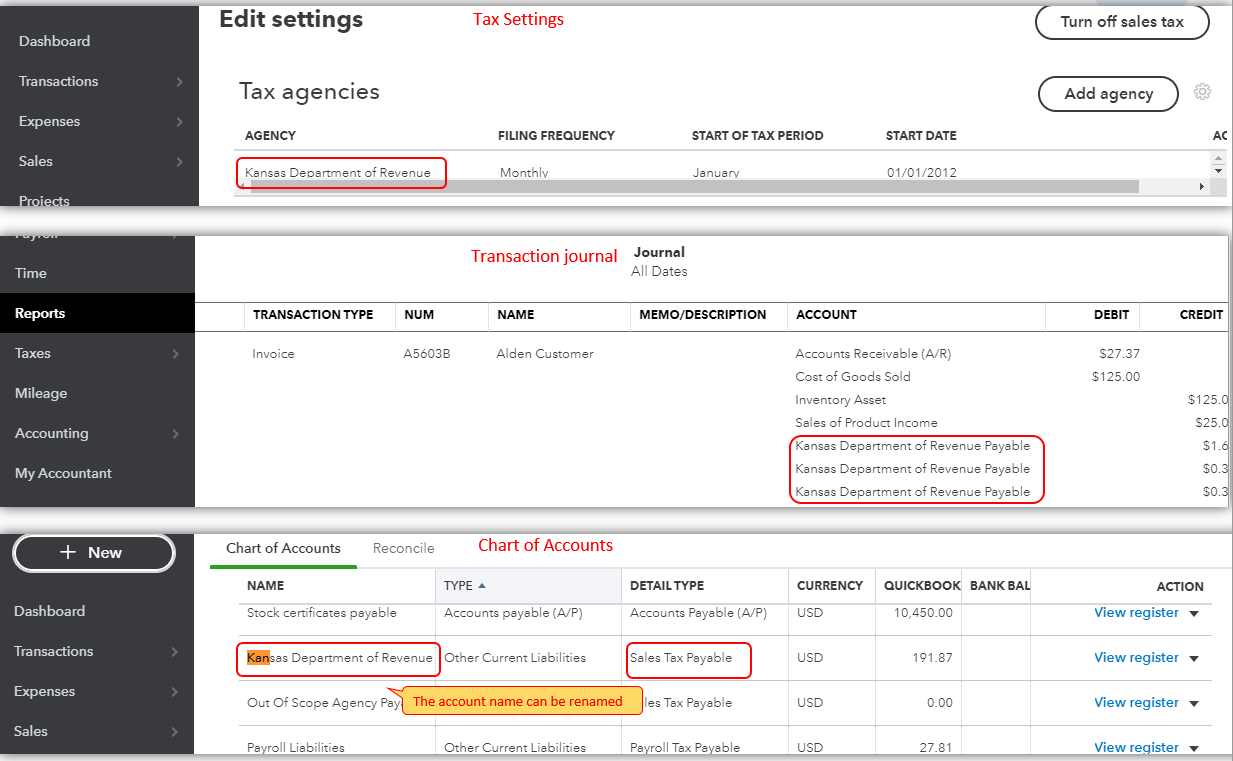Click the Add agency button
Screen dimensions: 1233x761
[x=1109, y=93]
